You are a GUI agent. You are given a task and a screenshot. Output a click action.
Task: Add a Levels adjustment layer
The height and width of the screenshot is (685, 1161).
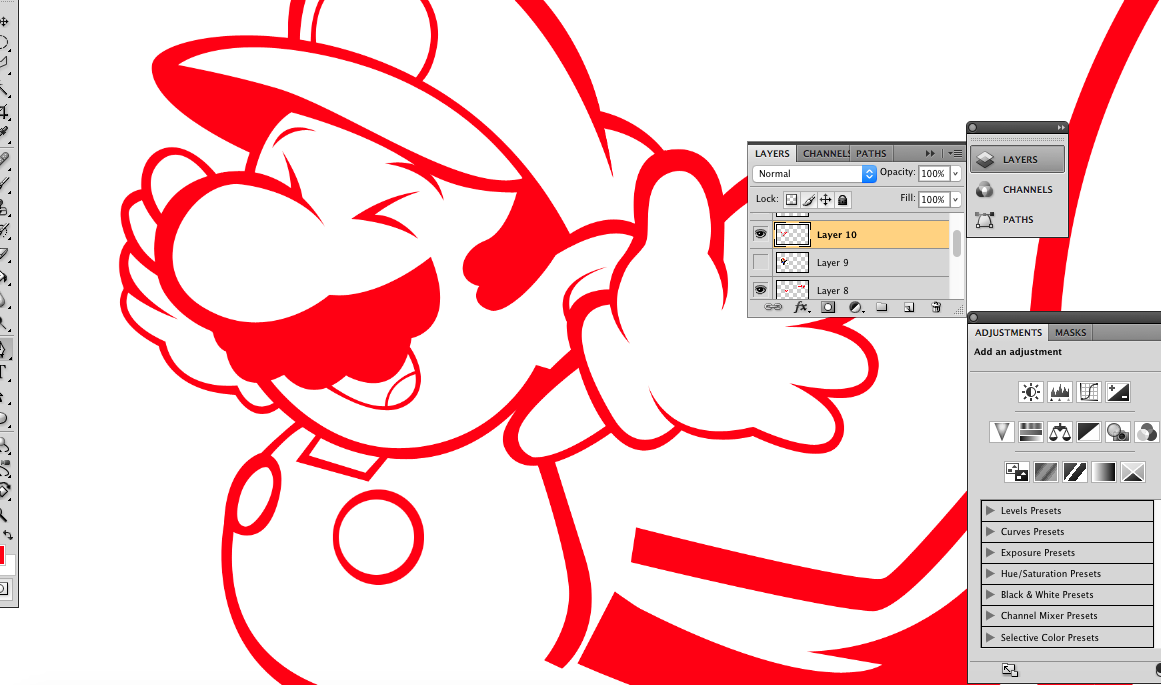tap(1060, 392)
